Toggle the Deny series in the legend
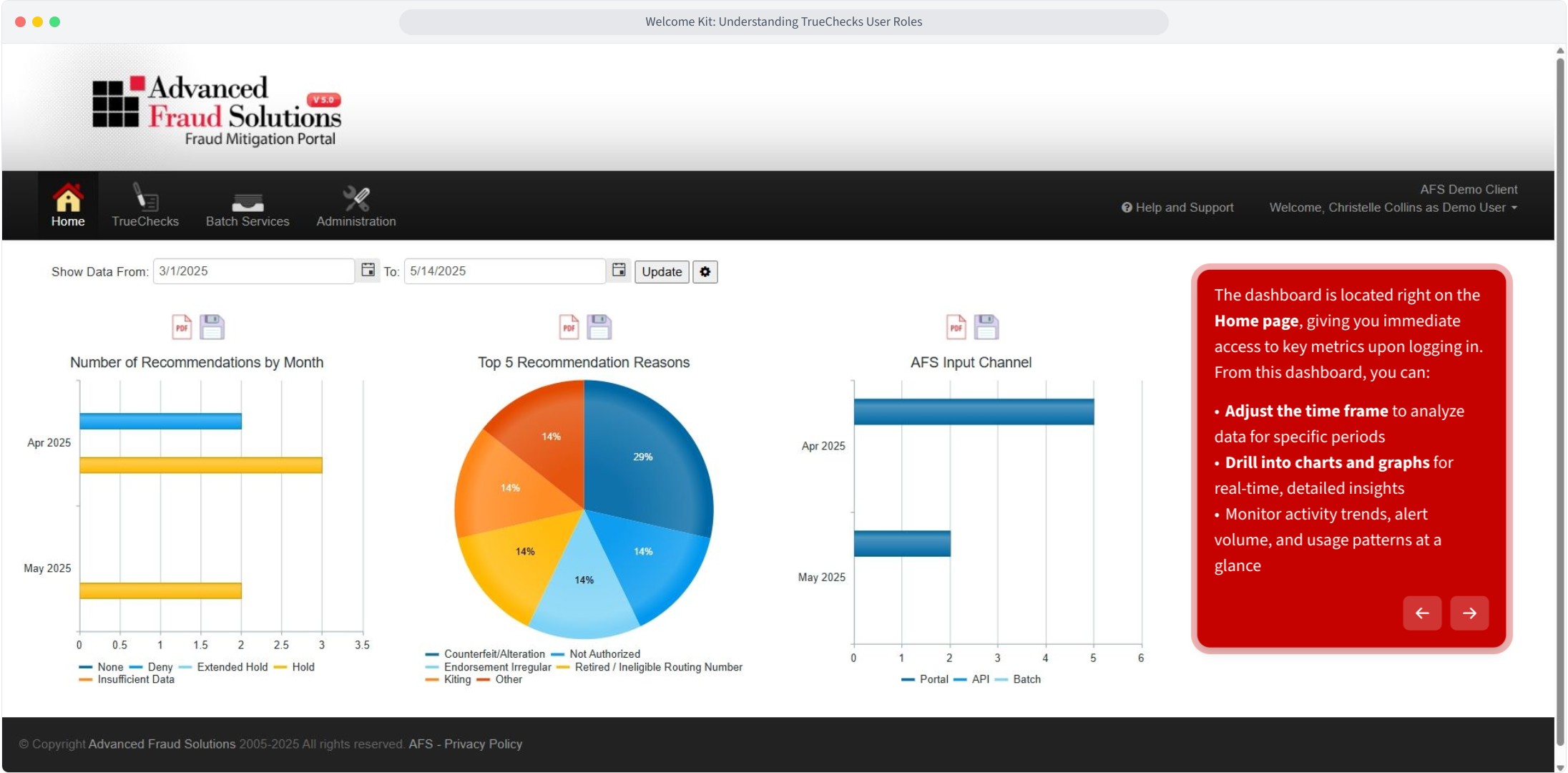 (x=152, y=667)
